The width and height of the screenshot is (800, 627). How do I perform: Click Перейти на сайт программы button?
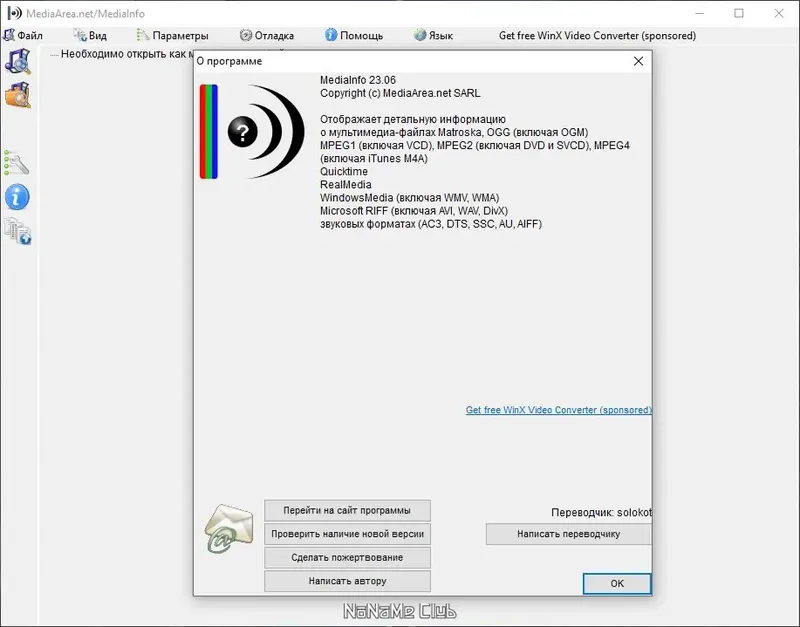(x=347, y=510)
